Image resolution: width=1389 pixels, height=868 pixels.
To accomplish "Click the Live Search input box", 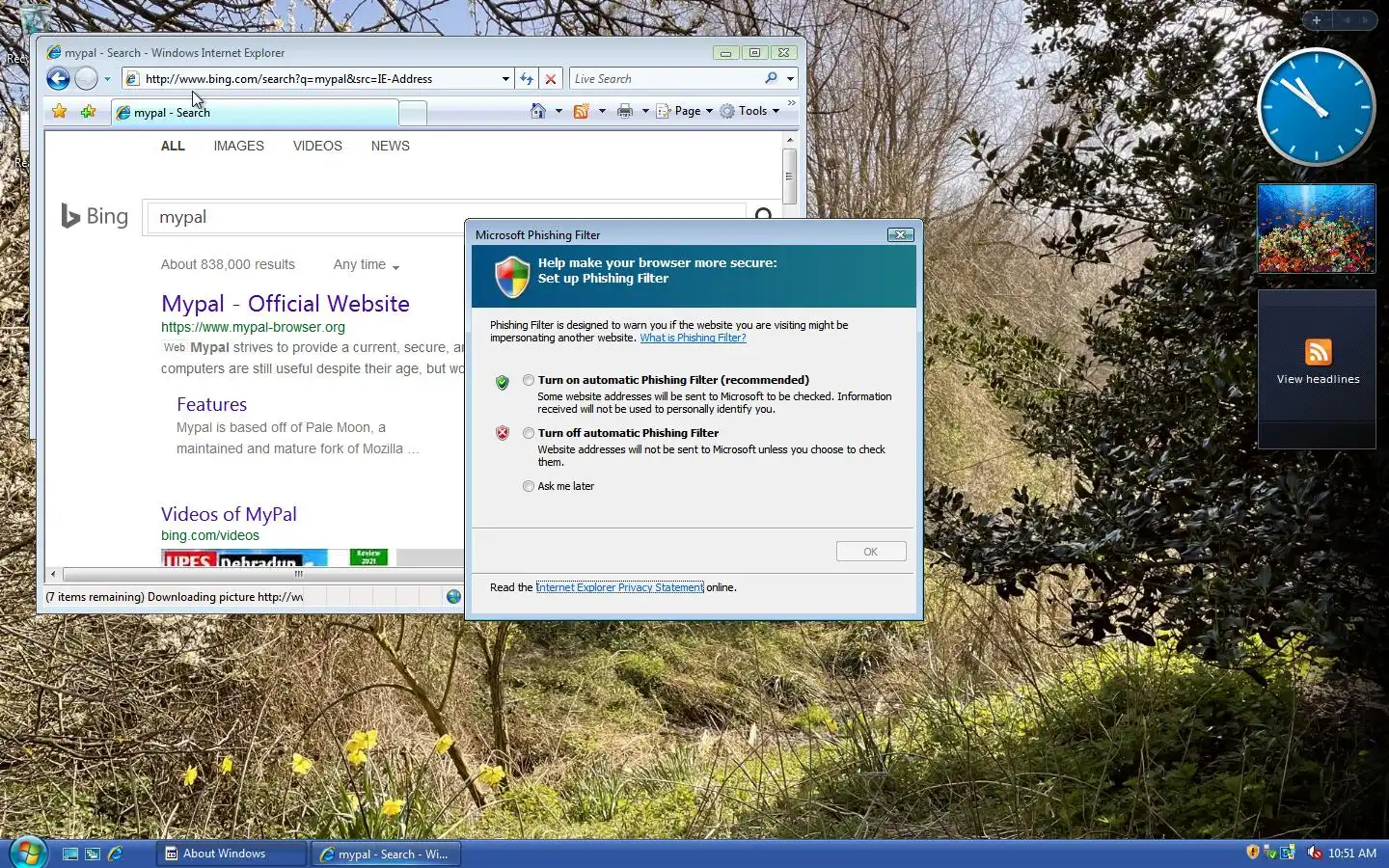I will (666, 79).
